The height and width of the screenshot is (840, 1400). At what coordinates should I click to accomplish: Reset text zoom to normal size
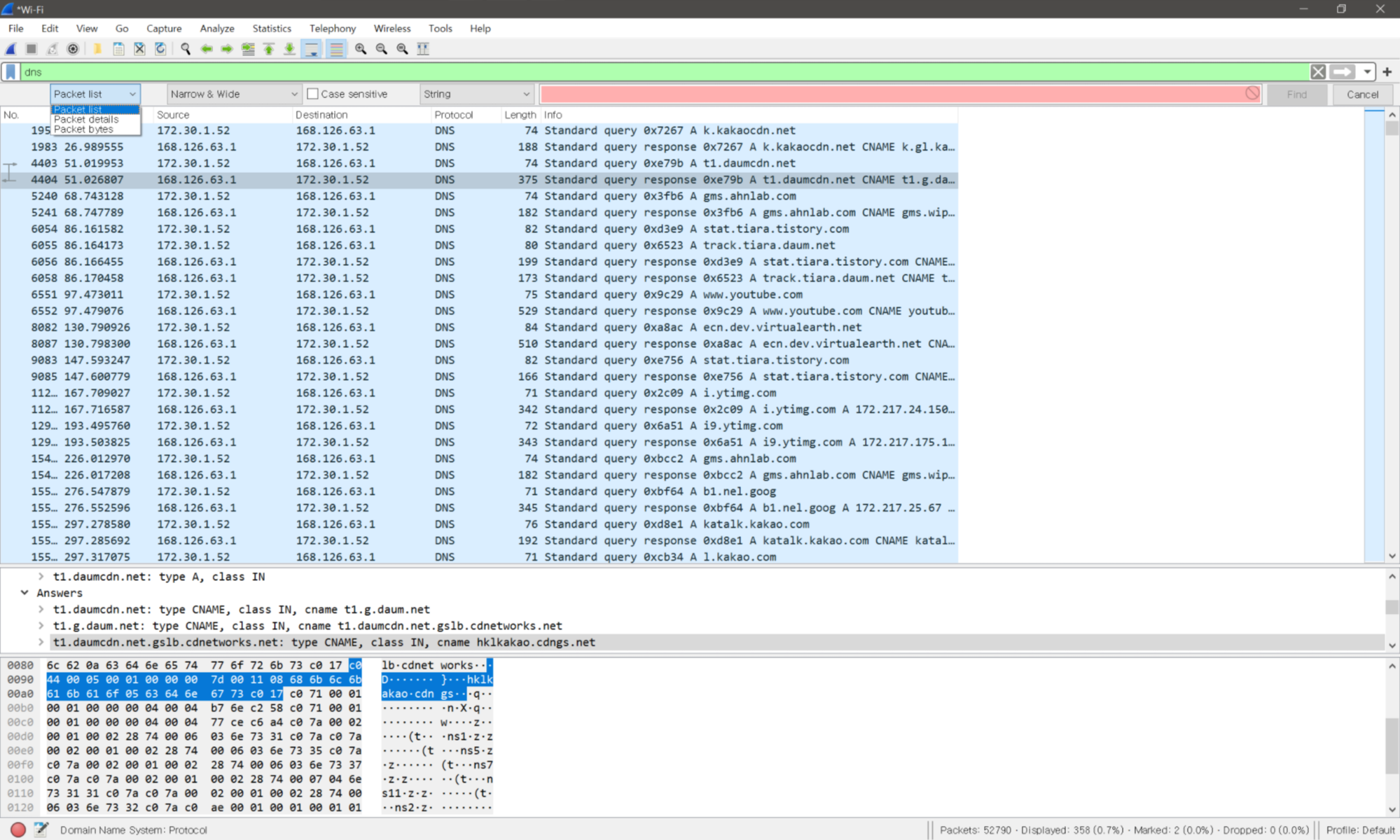(403, 49)
